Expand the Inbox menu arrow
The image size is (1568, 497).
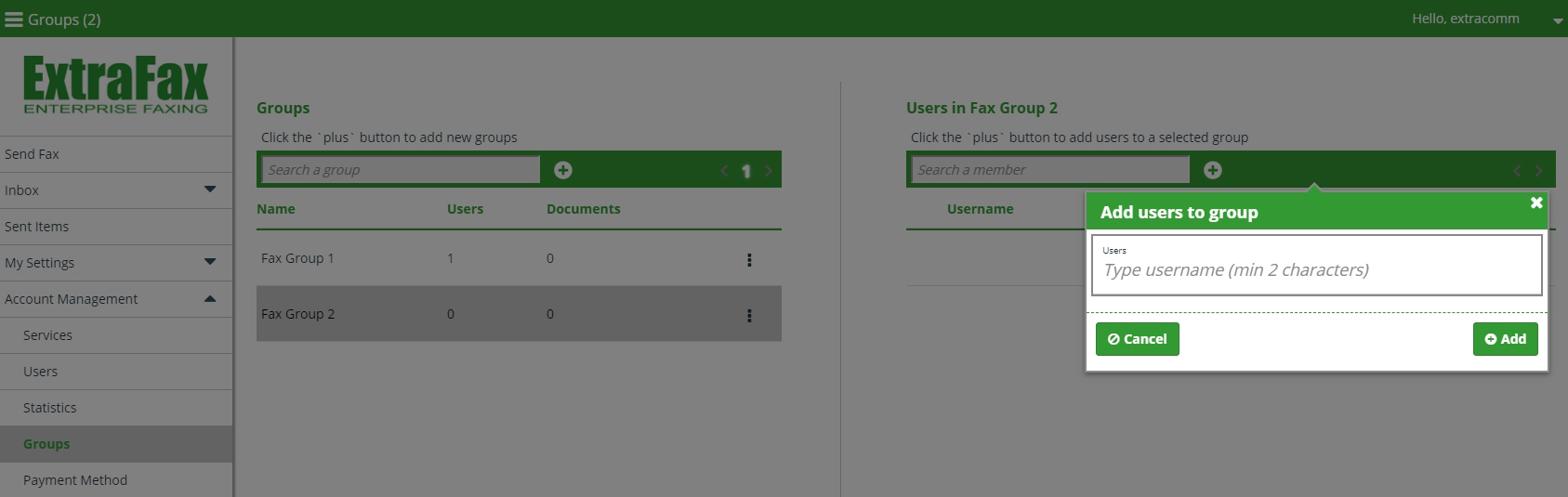(x=210, y=190)
